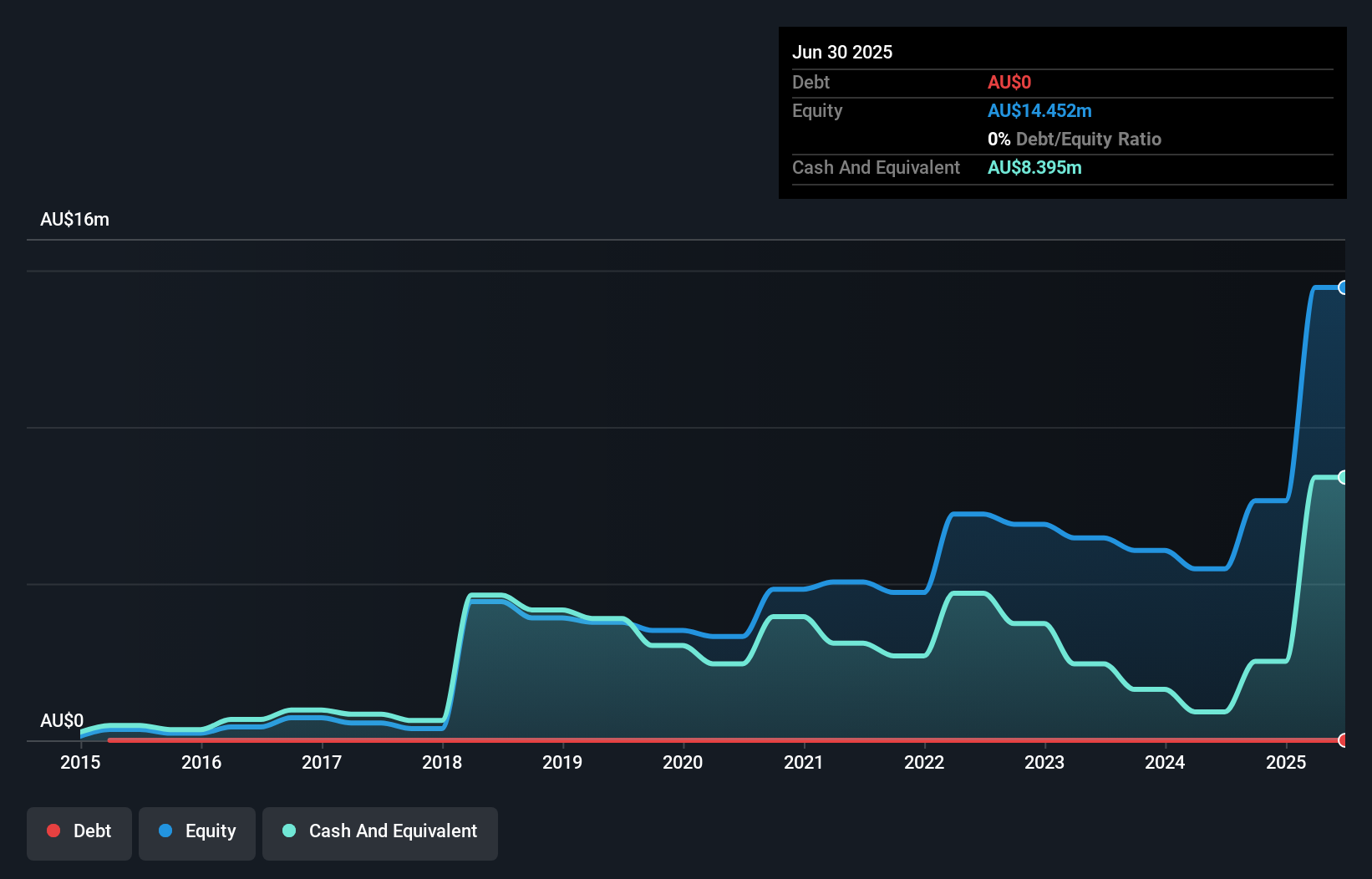Screen dimensions: 1372x879
Task: Click the blue Equity endpoint marker
Action: [1343, 287]
